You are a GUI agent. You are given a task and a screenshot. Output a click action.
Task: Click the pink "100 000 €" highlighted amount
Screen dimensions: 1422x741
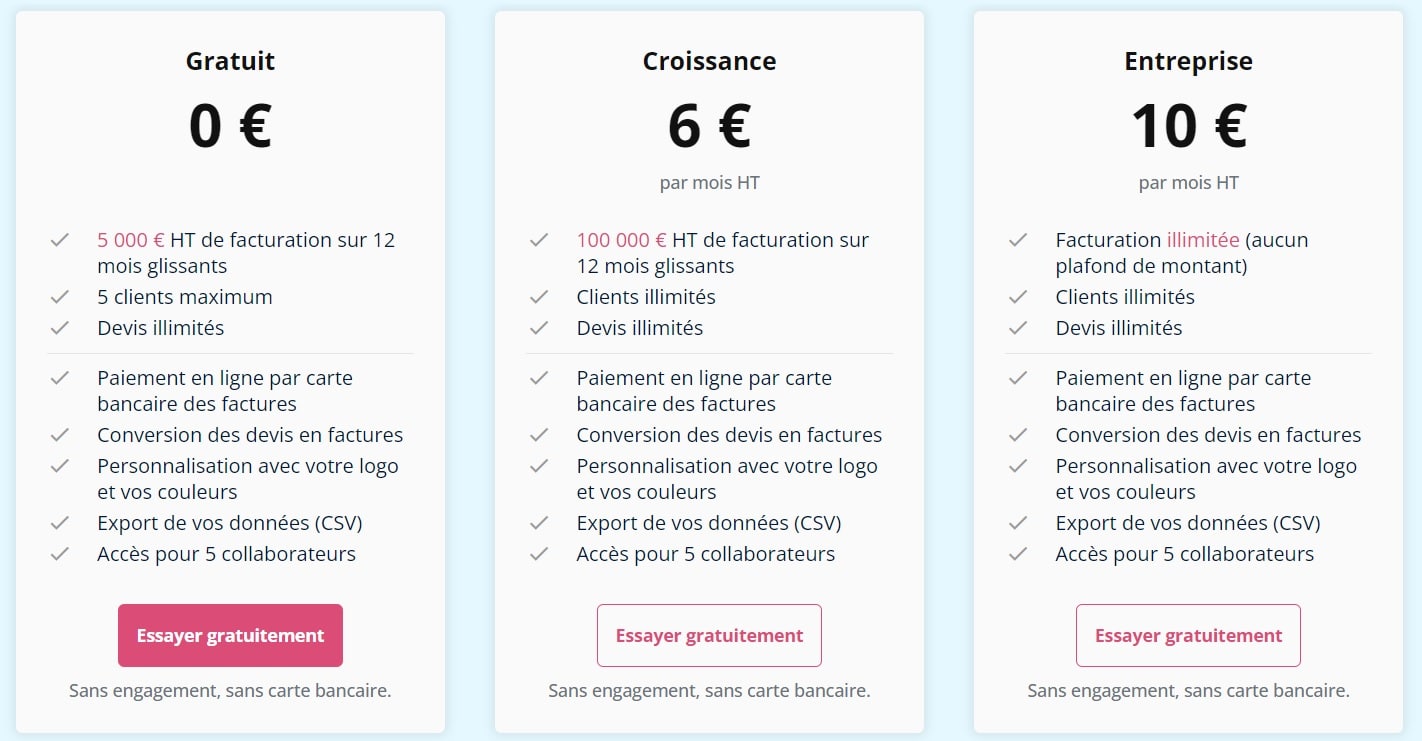tap(621, 240)
